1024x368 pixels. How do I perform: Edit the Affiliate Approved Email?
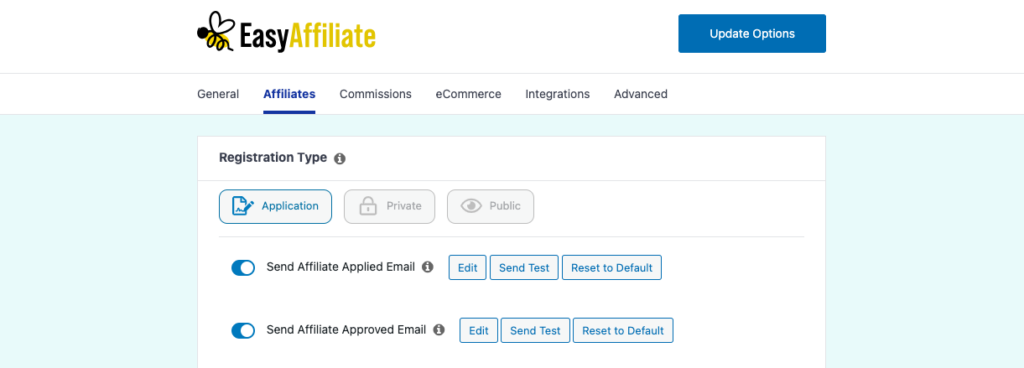click(479, 330)
